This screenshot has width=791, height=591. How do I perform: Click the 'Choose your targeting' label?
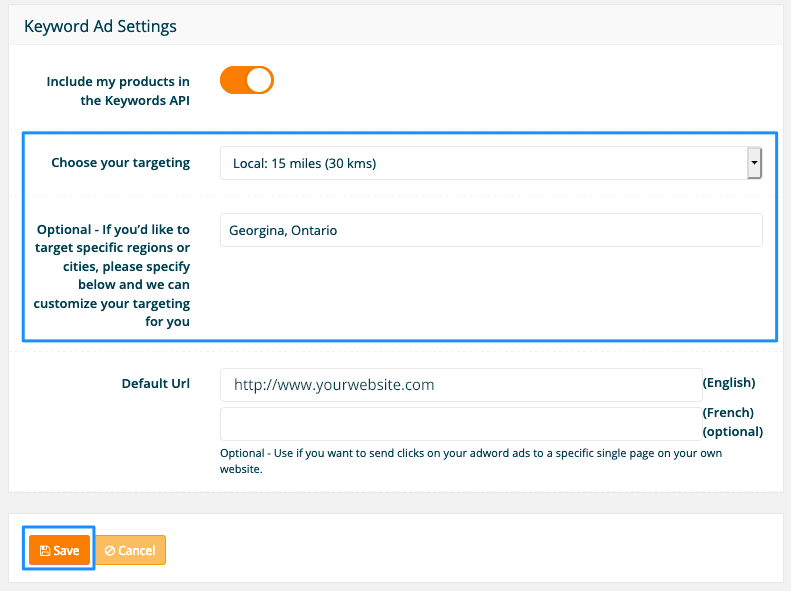[121, 162]
